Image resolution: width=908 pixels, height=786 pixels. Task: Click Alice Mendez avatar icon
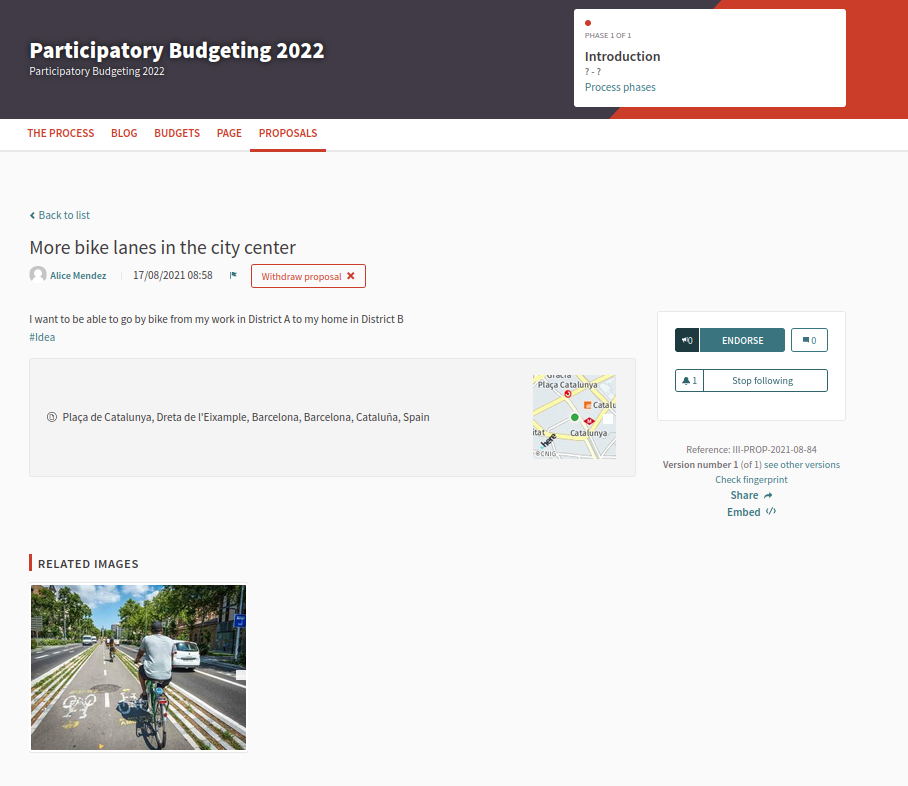(38, 275)
